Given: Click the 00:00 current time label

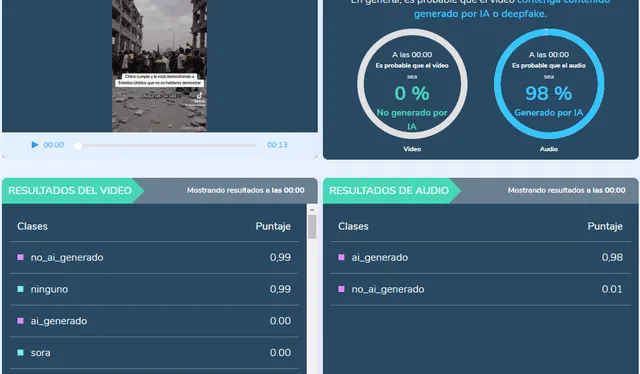Looking at the screenshot, I should [53, 145].
